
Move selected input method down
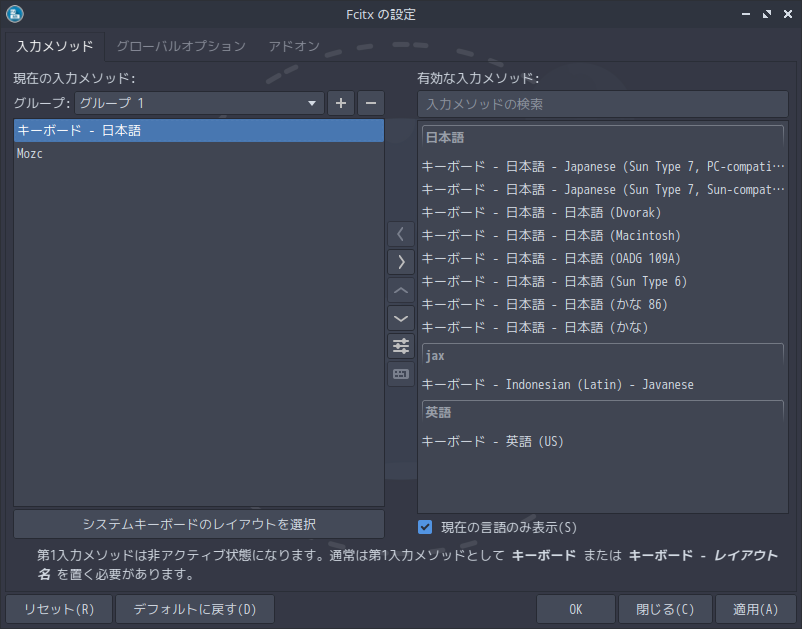[401, 318]
